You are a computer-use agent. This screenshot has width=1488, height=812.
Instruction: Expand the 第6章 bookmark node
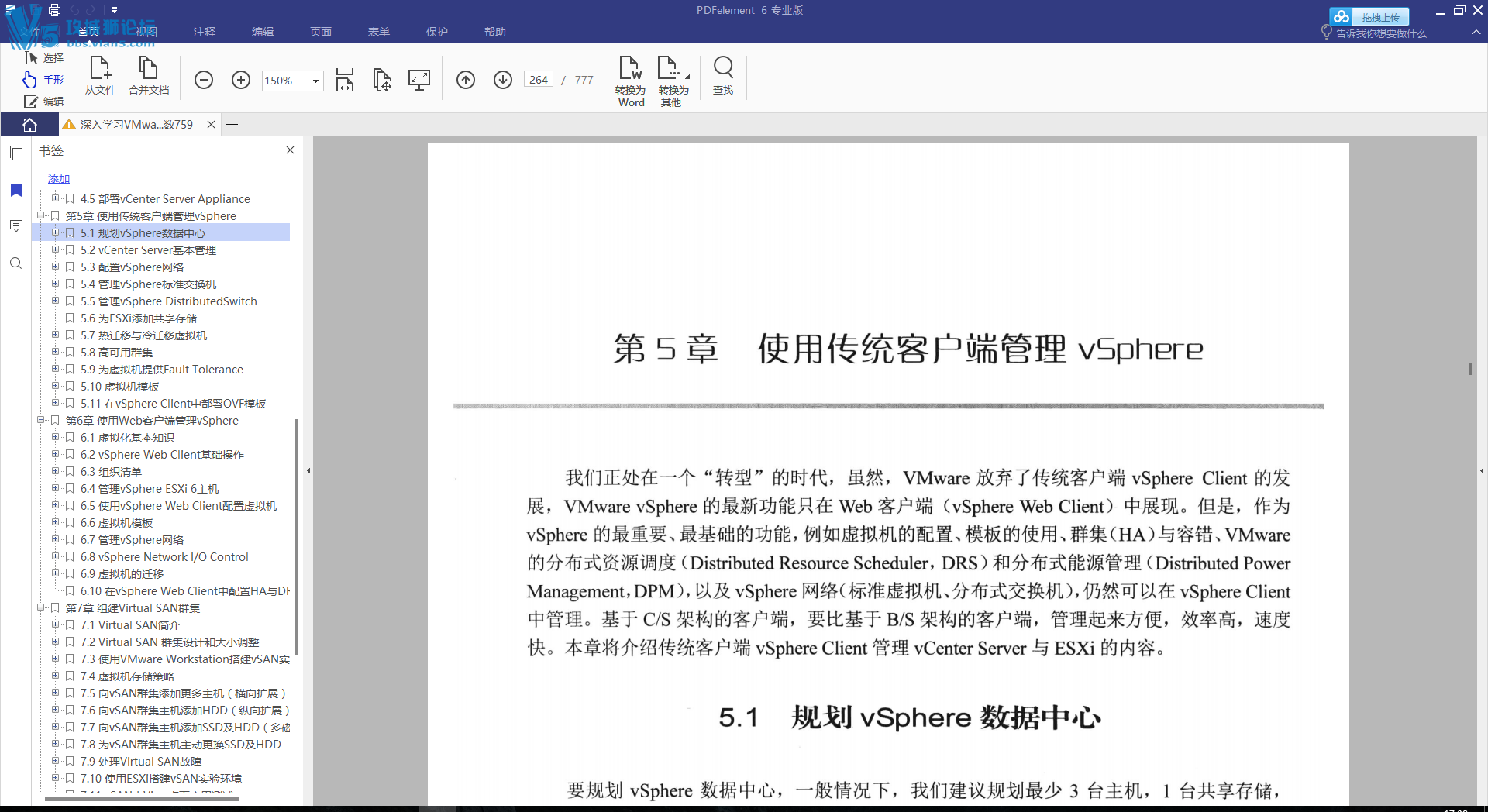coord(41,420)
